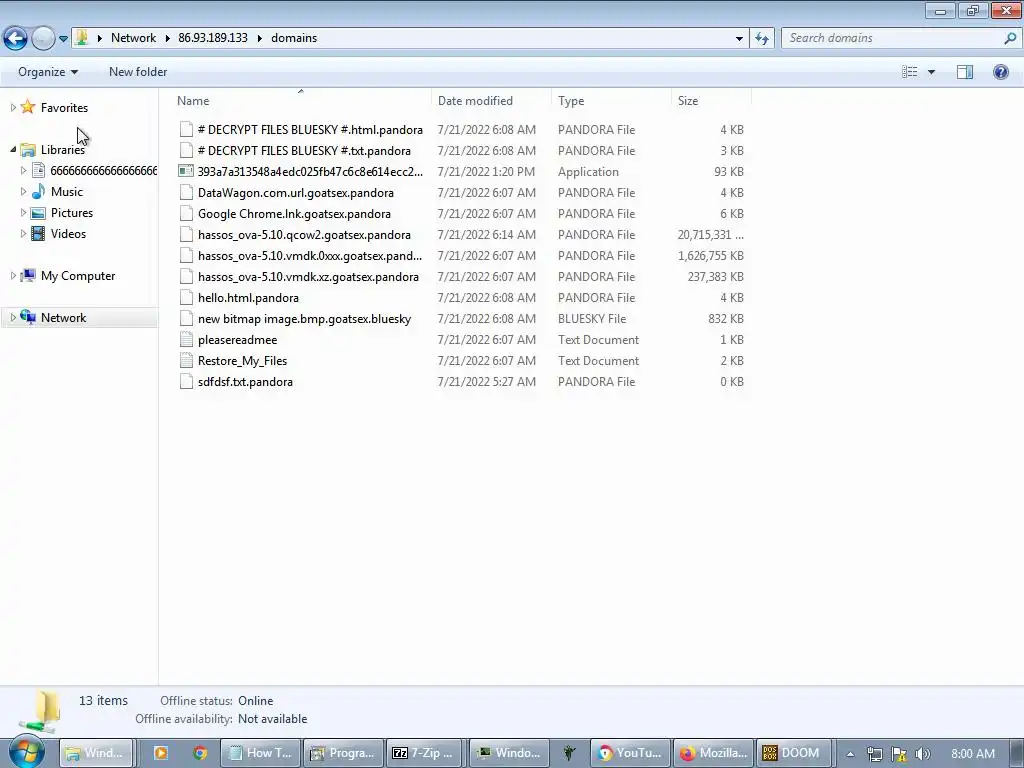Image resolution: width=1024 pixels, height=768 pixels.
Task: Select Network segment in address bar
Action: click(133, 38)
